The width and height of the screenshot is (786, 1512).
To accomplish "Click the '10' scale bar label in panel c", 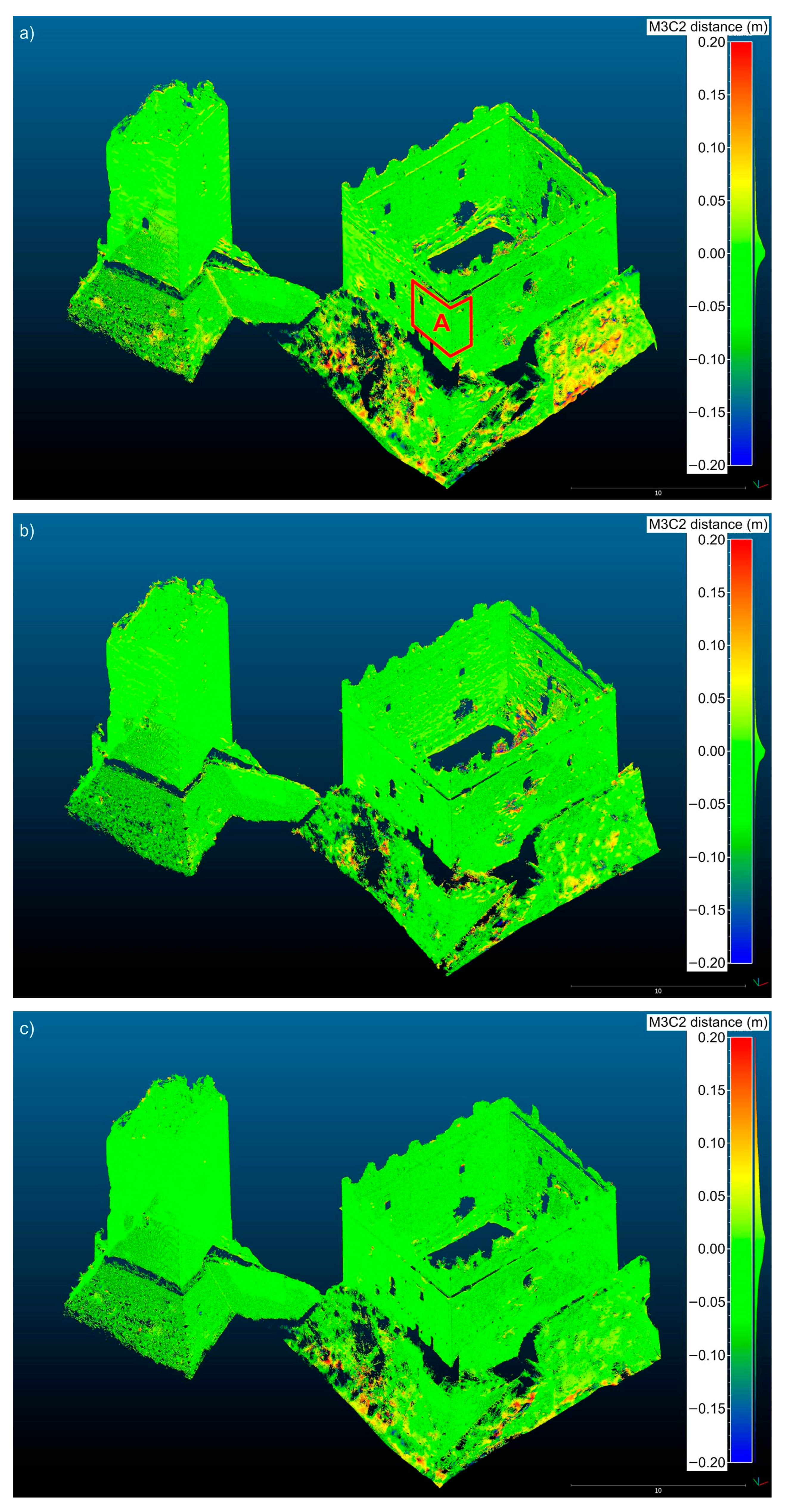I will point(658,1490).
